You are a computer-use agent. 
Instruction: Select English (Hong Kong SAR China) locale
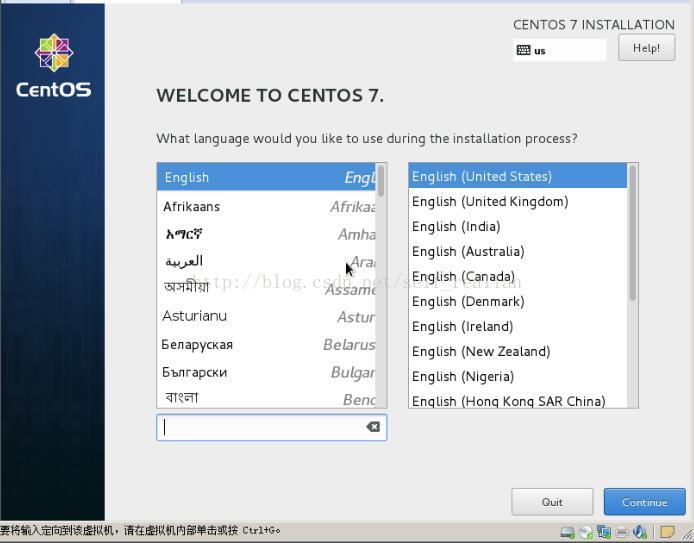(x=517, y=400)
